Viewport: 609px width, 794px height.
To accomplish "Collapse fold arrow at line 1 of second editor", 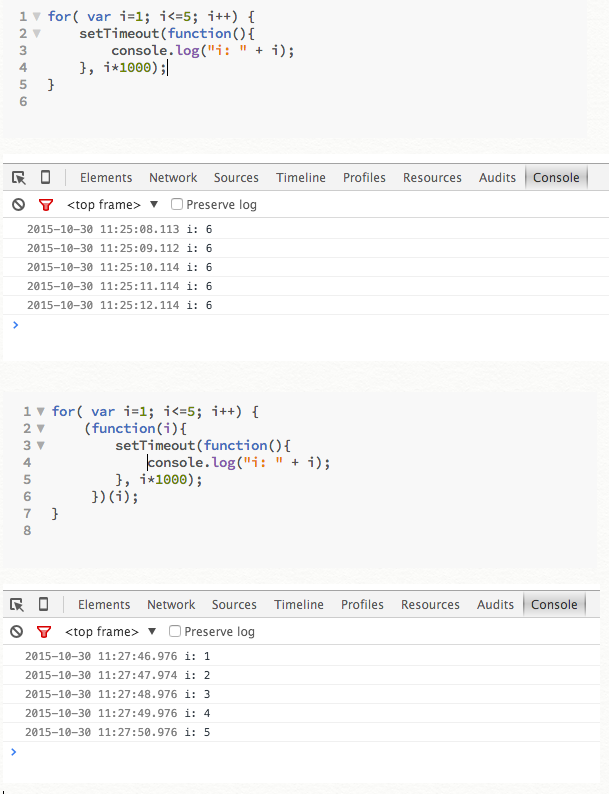I will (40, 412).
